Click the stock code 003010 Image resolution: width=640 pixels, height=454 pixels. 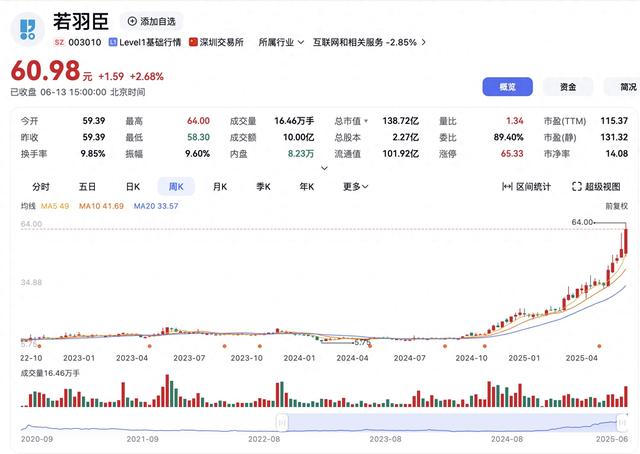point(84,42)
